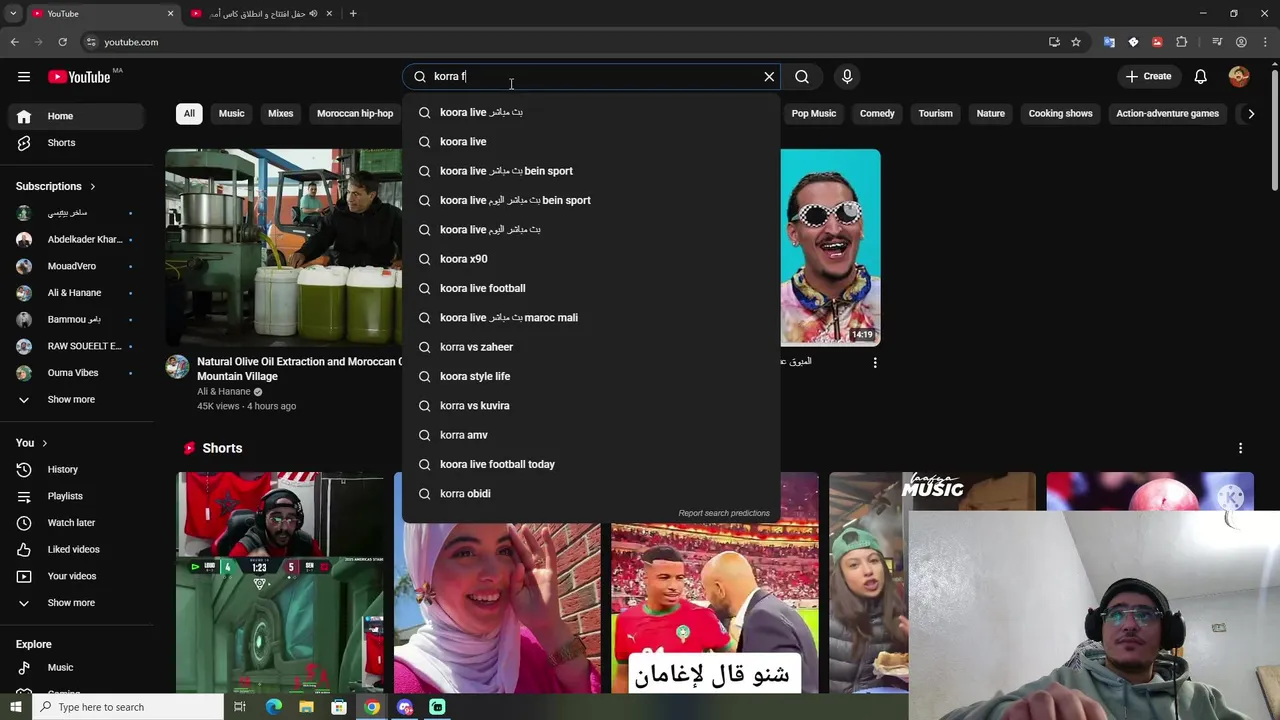The width and height of the screenshot is (1280, 720).
Task: Reload the page in Chrome
Action: click(62, 42)
